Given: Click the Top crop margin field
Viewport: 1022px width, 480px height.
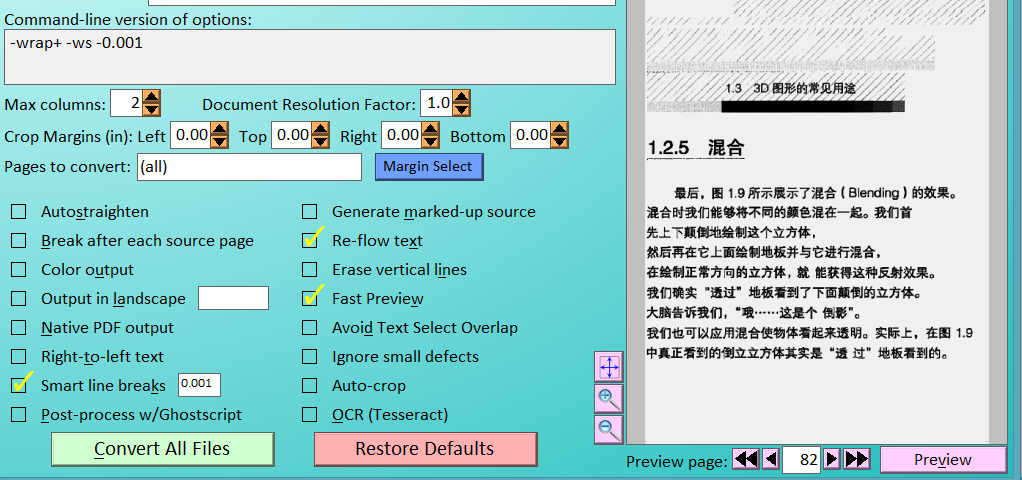Looking at the screenshot, I should (291, 135).
